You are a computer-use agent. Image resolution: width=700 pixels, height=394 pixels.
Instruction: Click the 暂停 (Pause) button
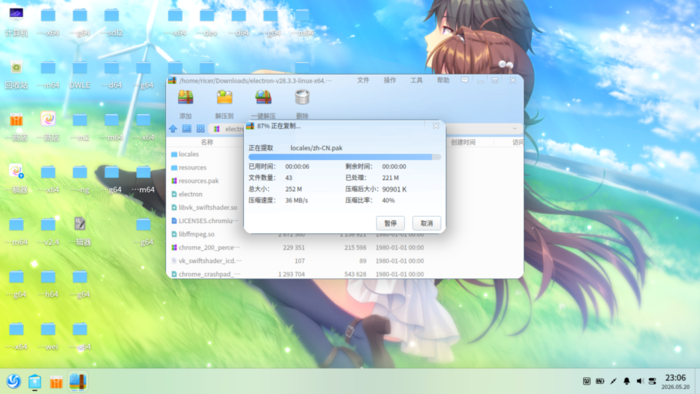point(390,223)
